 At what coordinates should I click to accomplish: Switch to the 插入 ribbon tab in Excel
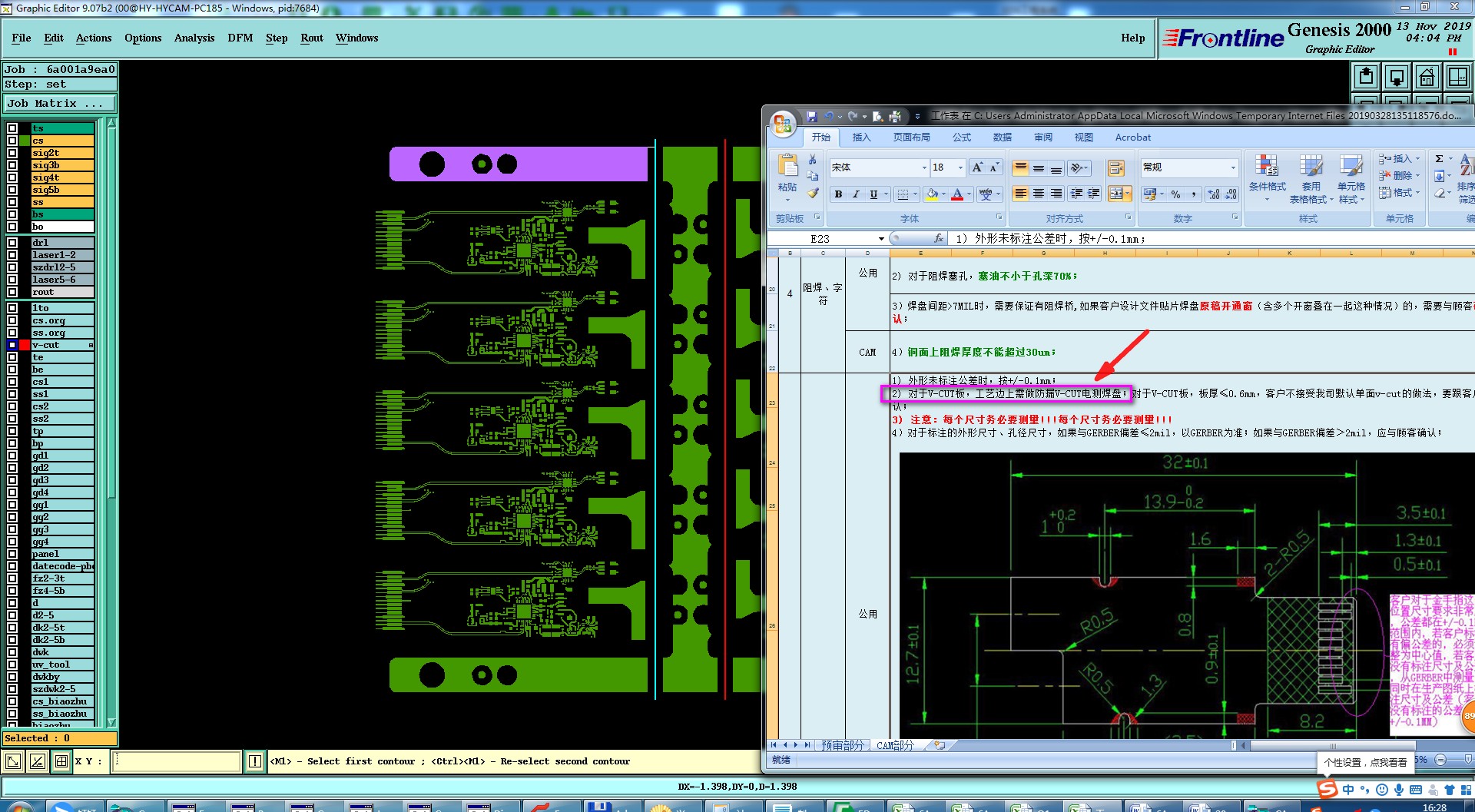tap(861, 138)
